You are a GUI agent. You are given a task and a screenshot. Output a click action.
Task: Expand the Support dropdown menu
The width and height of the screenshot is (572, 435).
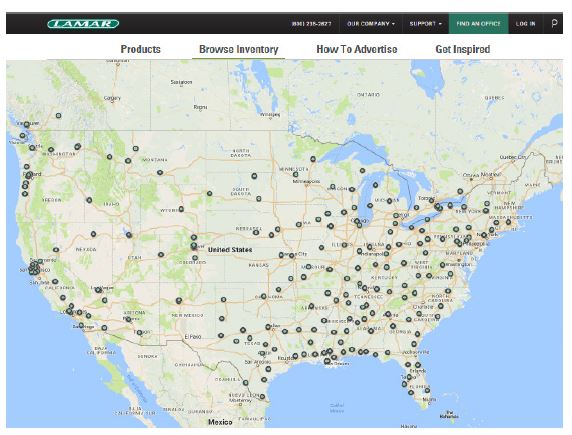(425, 24)
